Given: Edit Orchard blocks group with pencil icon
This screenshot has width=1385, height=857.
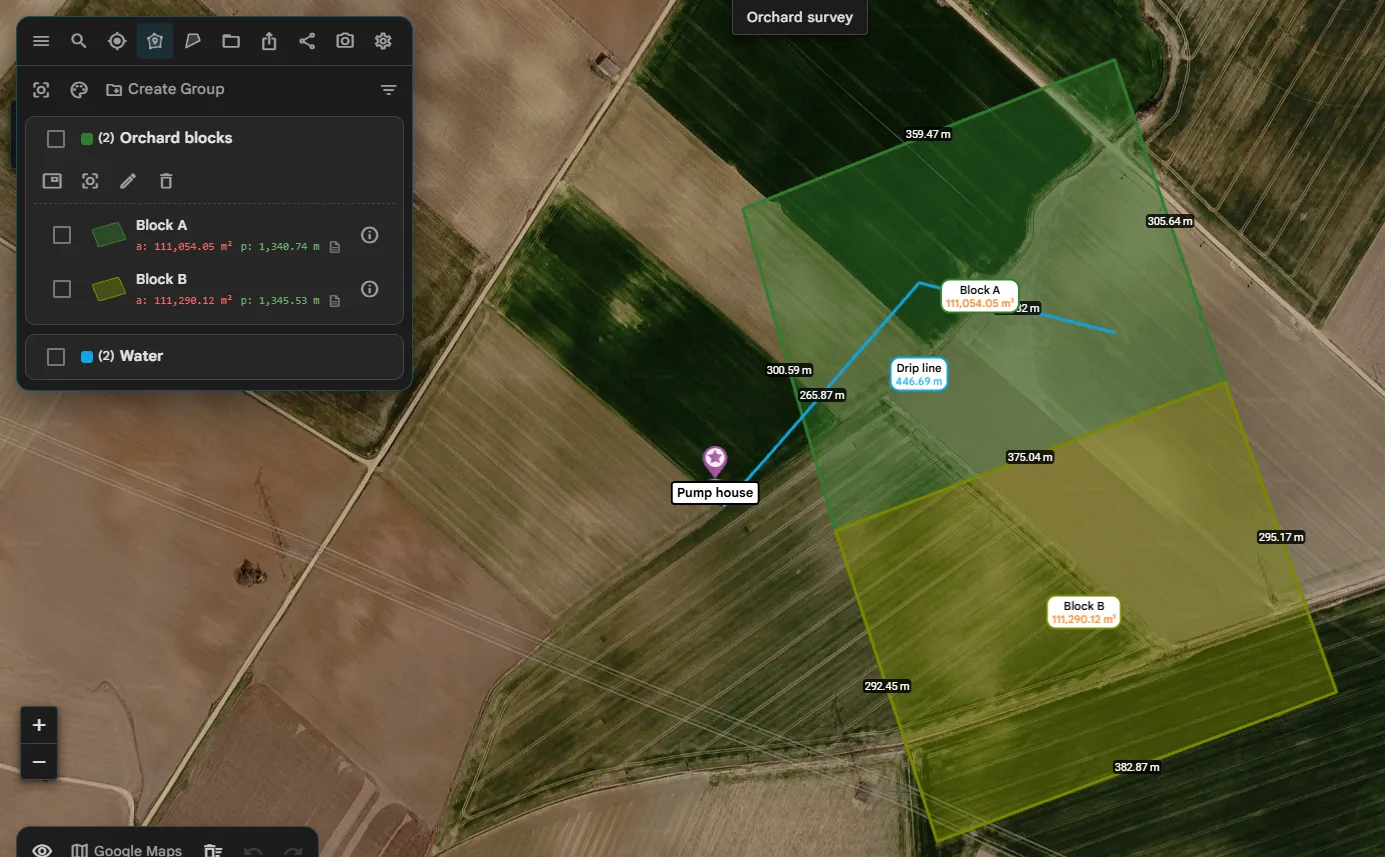Looking at the screenshot, I should click(x=128, y=181).
